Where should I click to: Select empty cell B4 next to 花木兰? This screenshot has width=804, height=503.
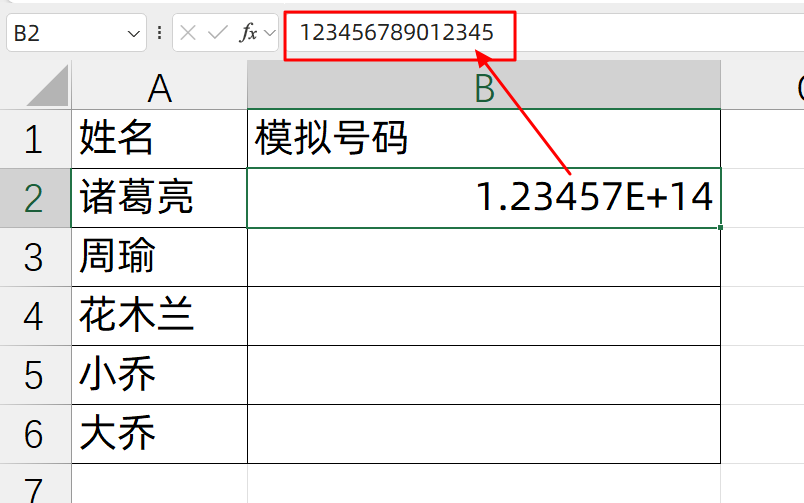tap(484, 316)
